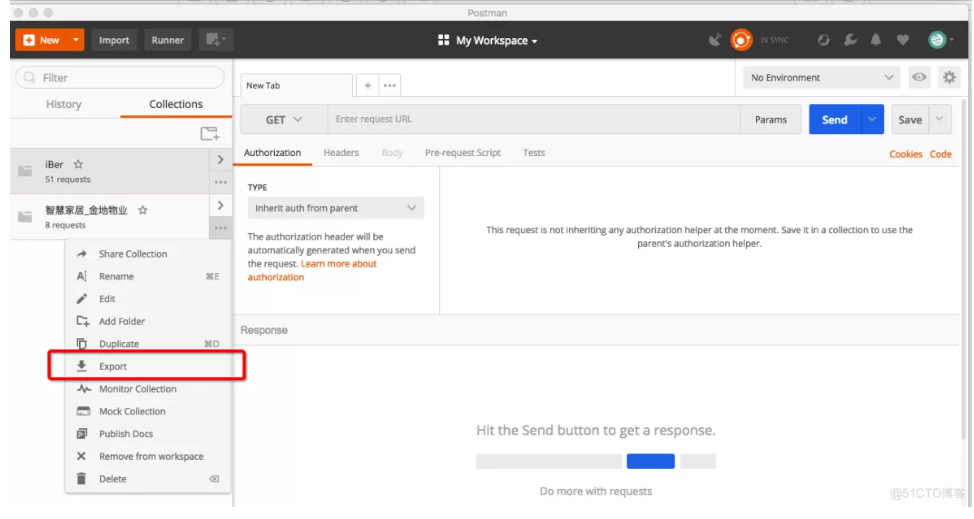Choose Duplicate from context menu

click(x=148, y=343)
